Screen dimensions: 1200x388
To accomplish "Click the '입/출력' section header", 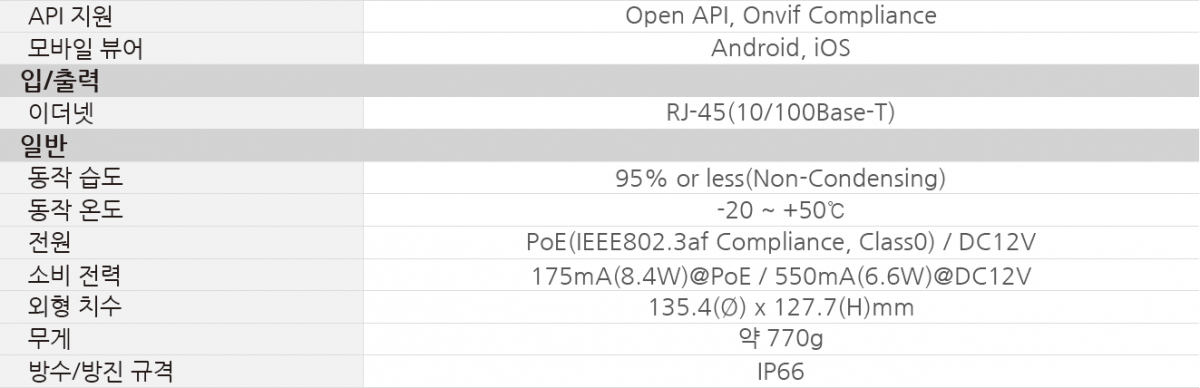I will [60, 80].
